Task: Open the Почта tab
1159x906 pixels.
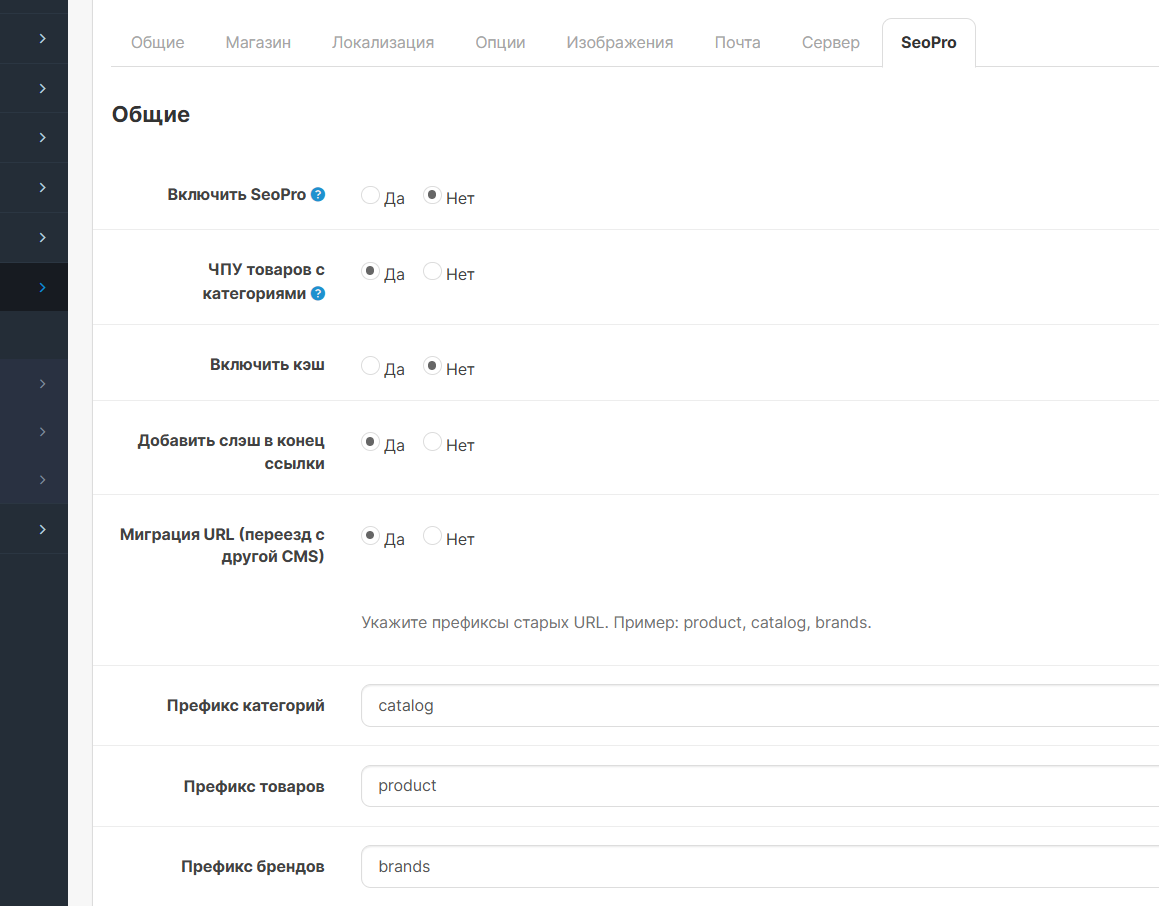Action: (737, 43)
